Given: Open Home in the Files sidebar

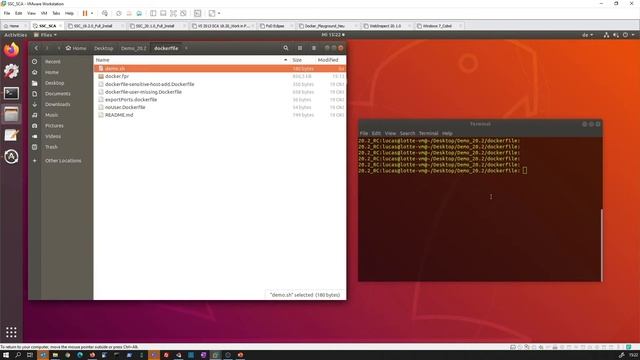Looking at the screenshot, I should pos(52,72).
